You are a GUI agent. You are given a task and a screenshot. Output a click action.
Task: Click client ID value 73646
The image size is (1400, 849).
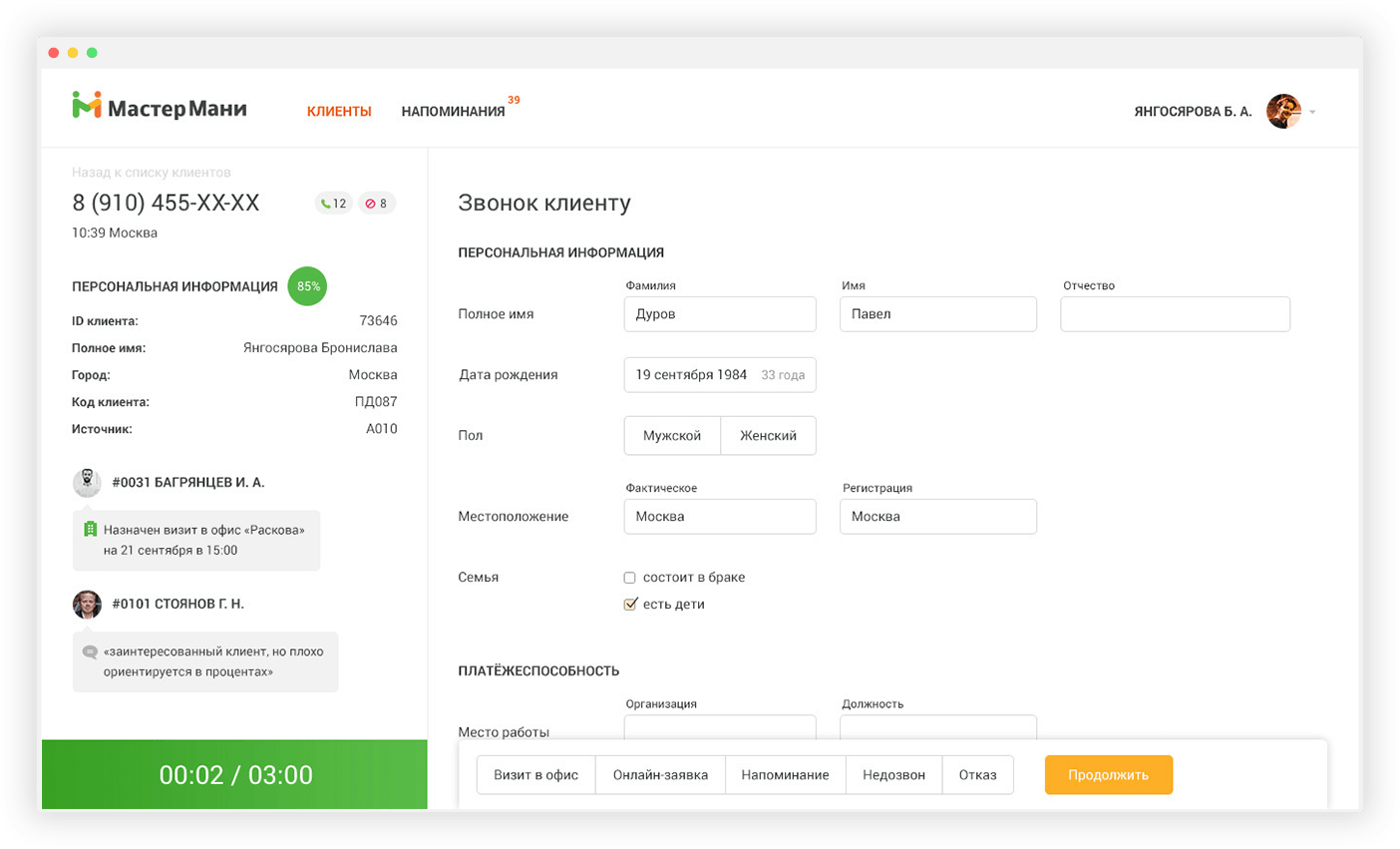tap(378, 321)
